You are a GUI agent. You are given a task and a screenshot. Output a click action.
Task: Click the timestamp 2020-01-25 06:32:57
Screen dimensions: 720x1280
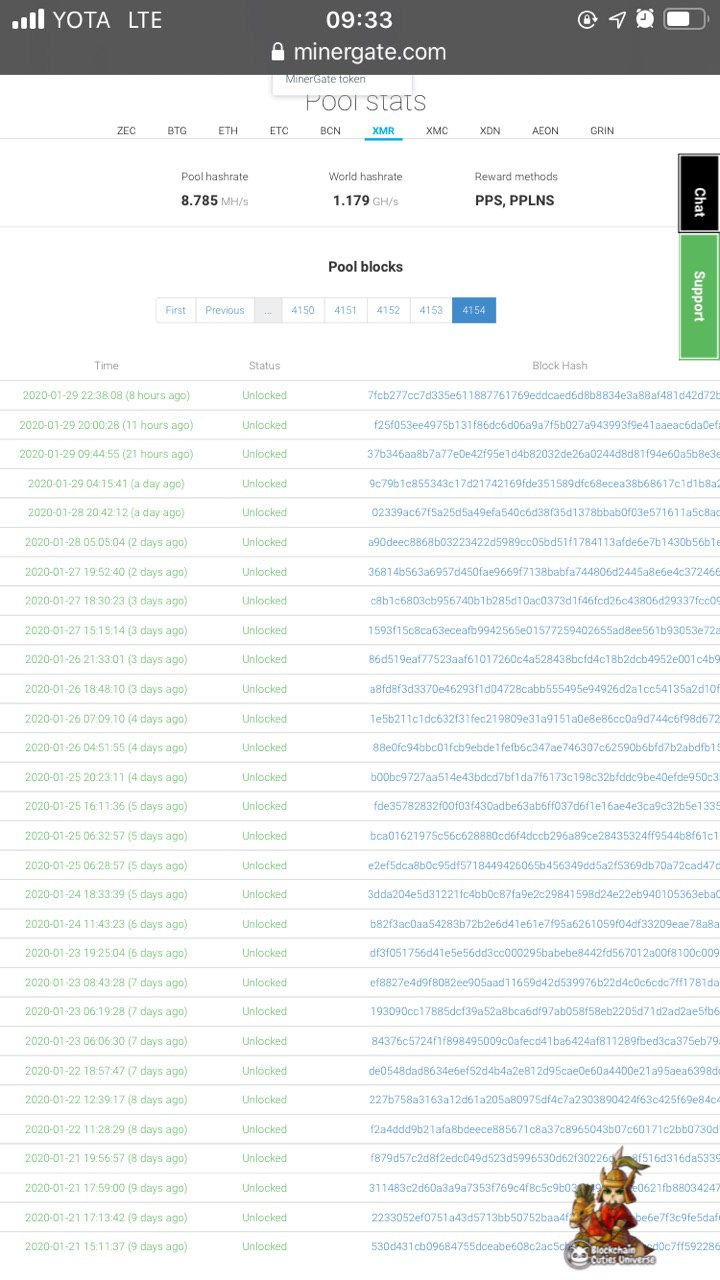(x=106, y=837)
